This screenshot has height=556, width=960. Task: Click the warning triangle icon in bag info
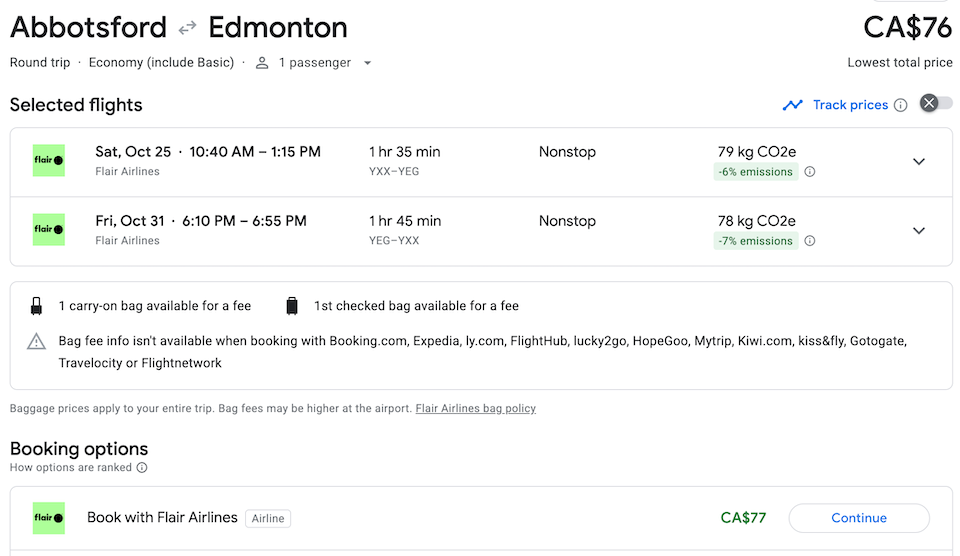[37, 342]
